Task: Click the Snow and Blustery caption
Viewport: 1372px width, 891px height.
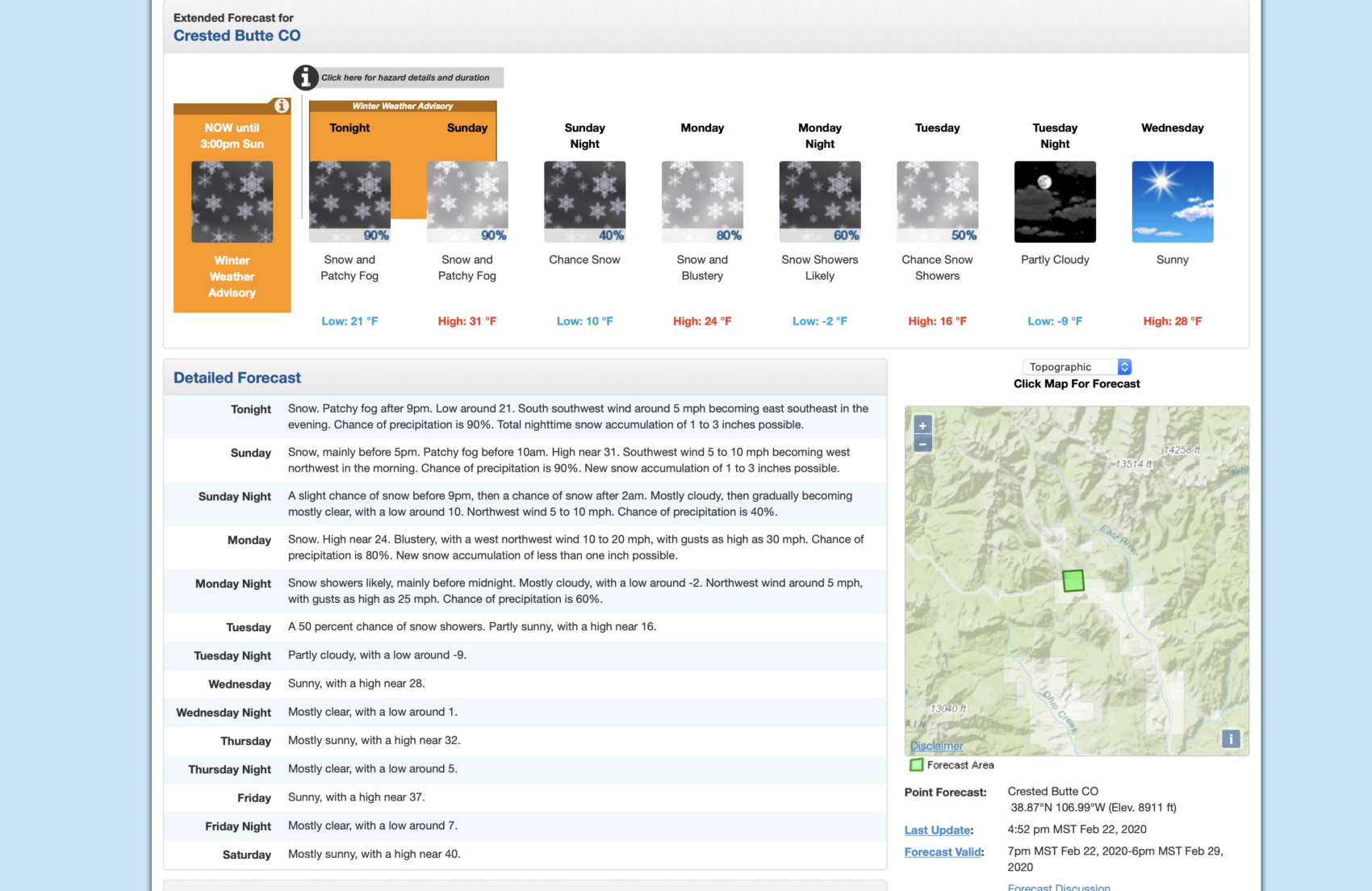Action: (x=702, y=268)
